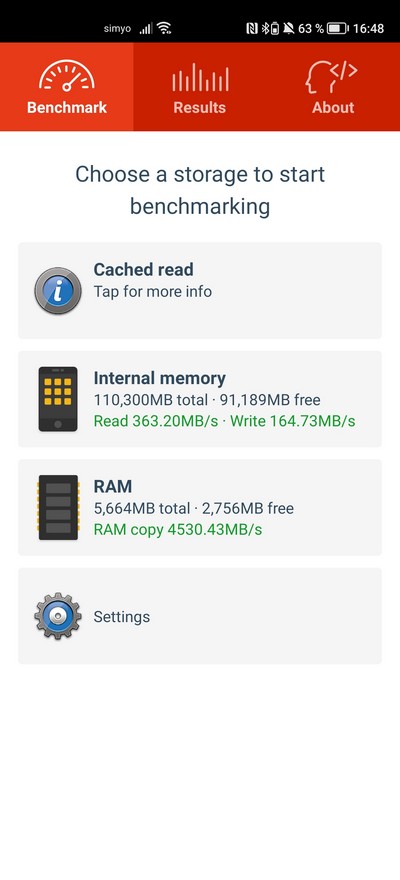Tap the Bluetooth status bar icon
The width and height of the screenshot is (400, 880).
[265, 28]
